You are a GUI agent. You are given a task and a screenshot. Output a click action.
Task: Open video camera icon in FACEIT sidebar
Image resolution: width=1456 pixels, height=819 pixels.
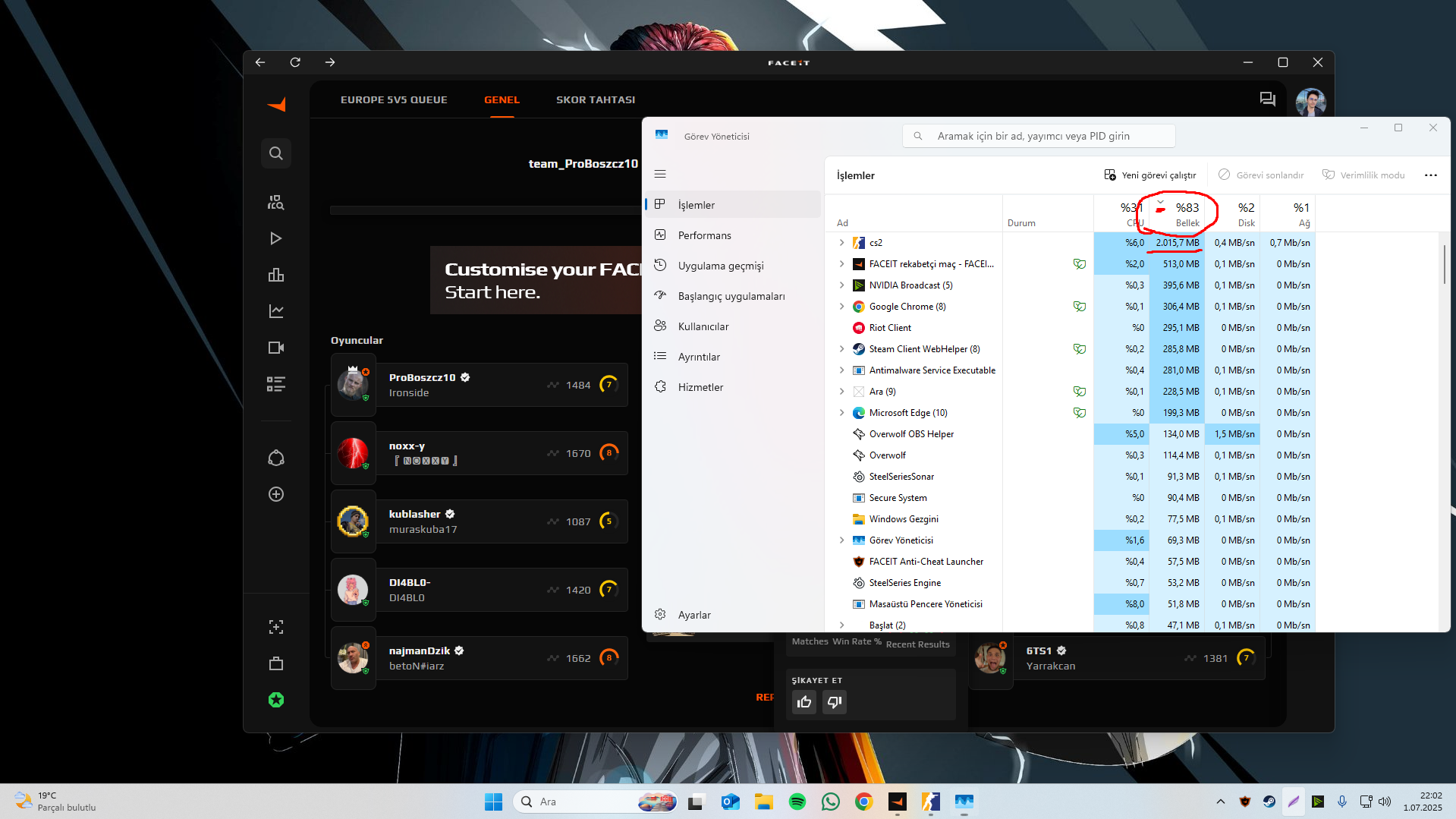pos(276,348)
